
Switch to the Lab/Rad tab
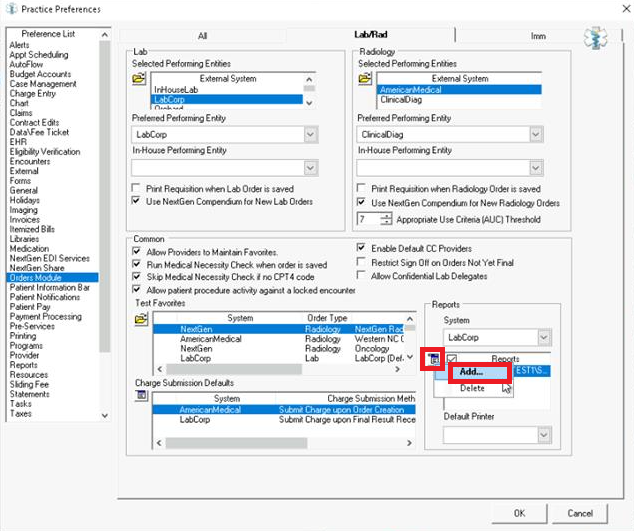[x=371, y=35]
